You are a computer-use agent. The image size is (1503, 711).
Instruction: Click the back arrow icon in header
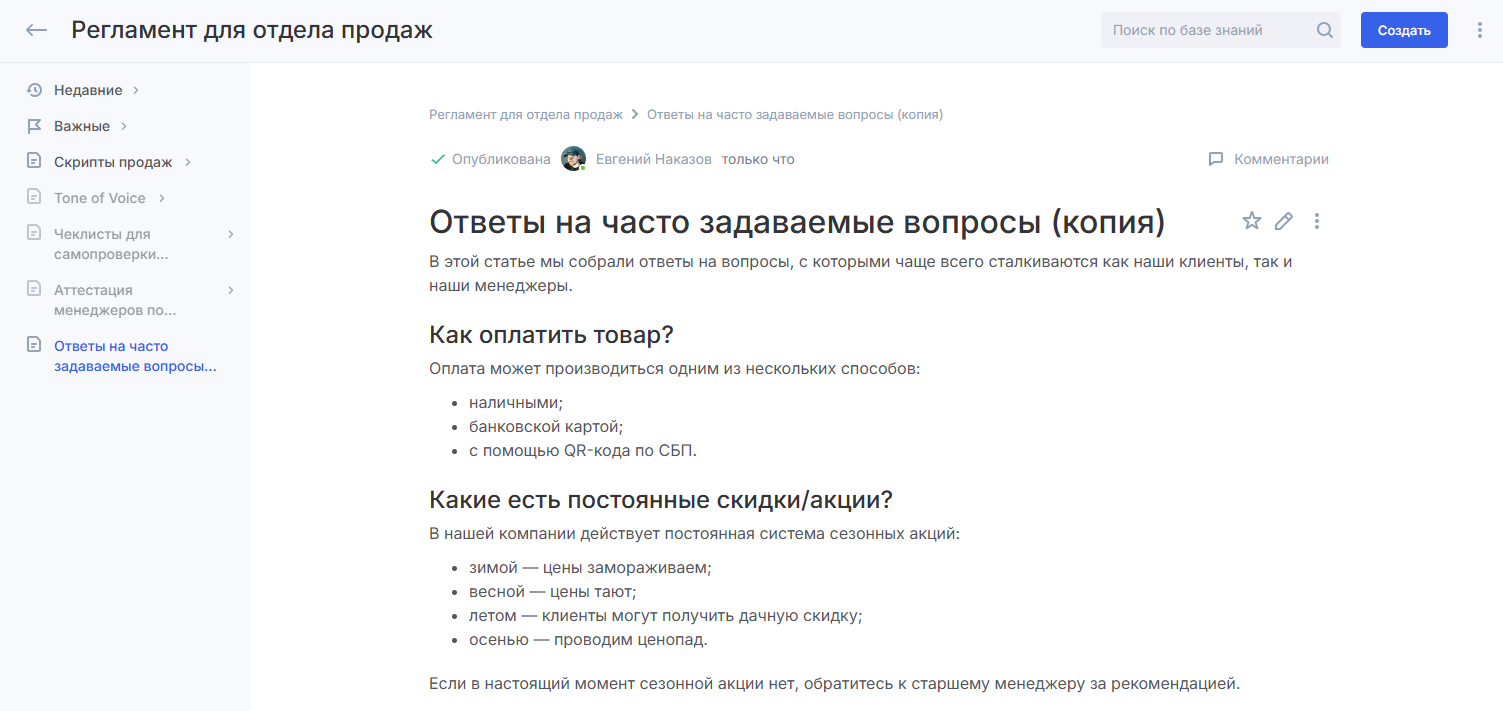click(37, 30)
